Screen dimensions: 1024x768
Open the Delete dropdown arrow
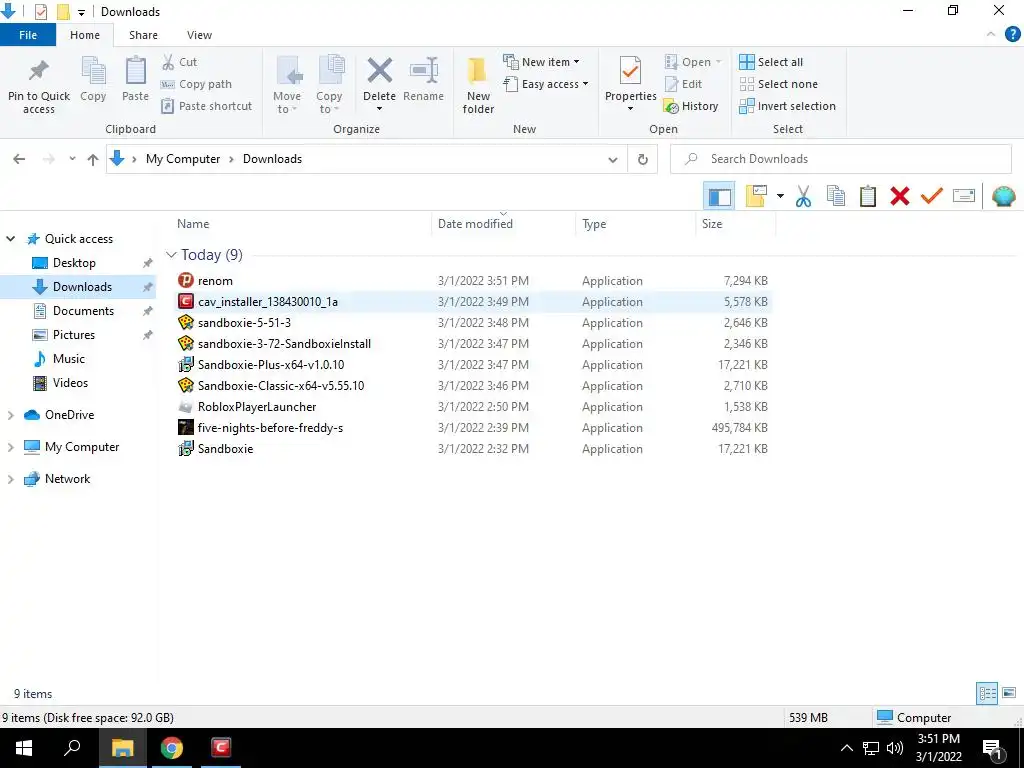pyautogui.click(x=379, y=108)
